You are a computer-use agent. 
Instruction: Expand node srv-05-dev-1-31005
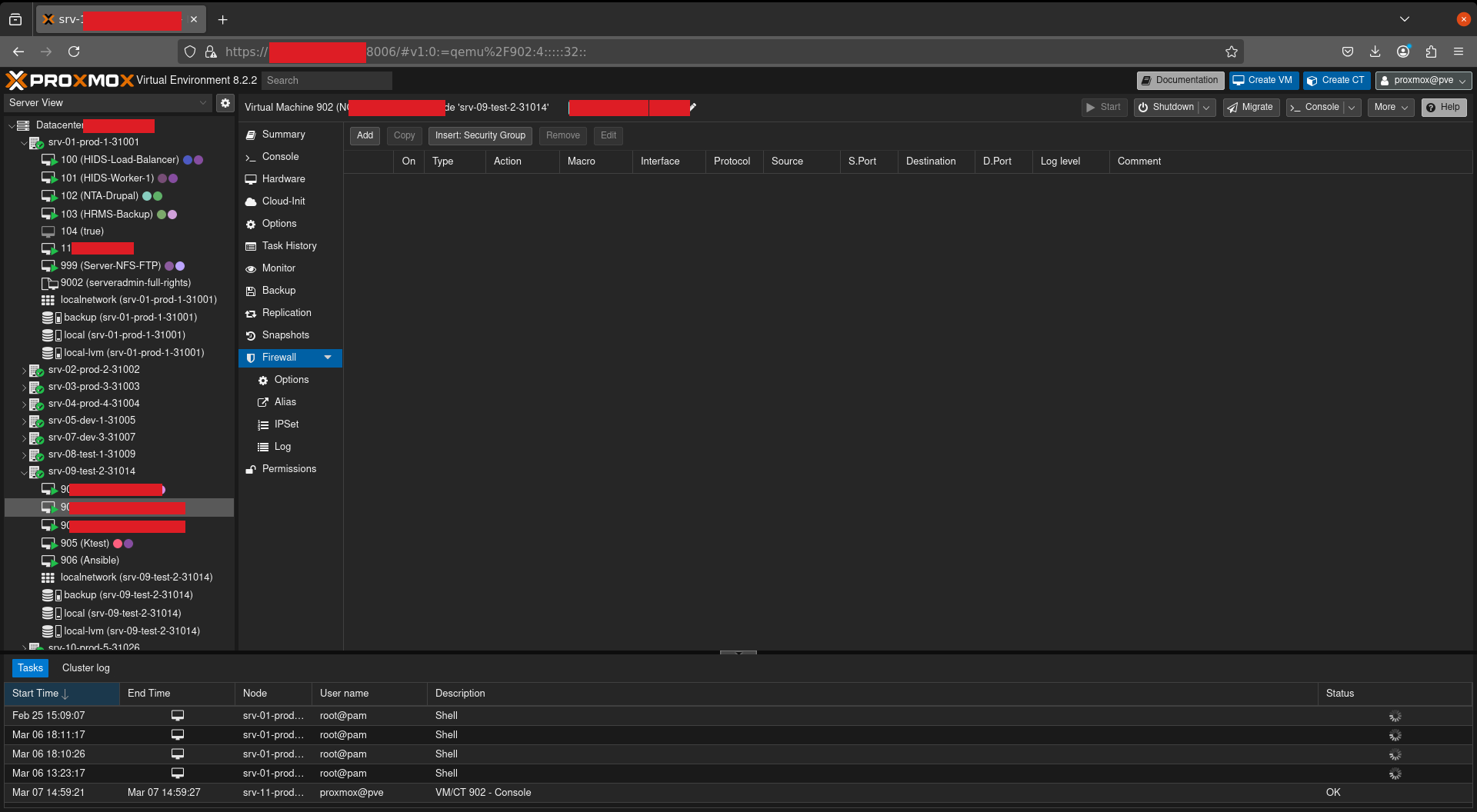24,421
